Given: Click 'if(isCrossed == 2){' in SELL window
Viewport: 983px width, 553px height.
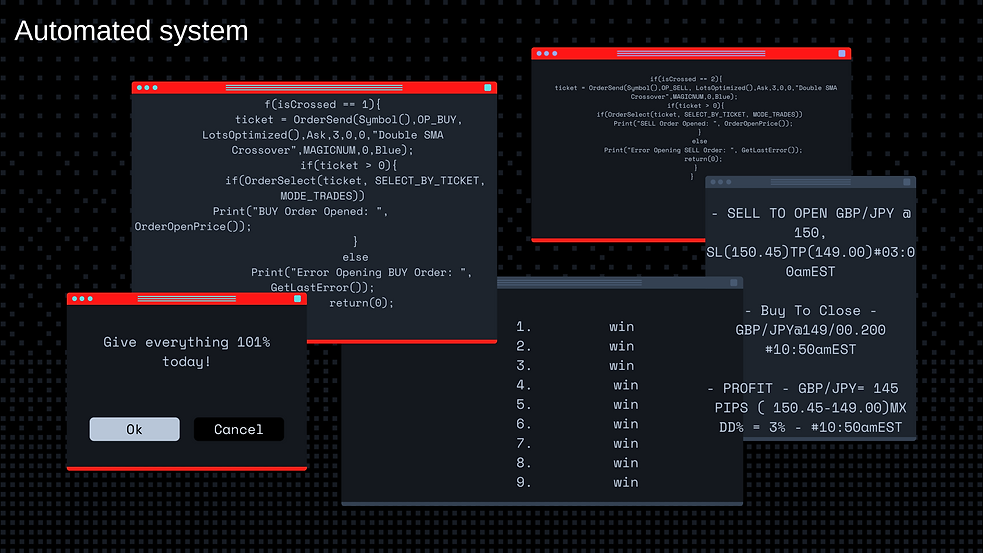Looking at the screenshot, I should pyautogui.click(x=686, y=79).
